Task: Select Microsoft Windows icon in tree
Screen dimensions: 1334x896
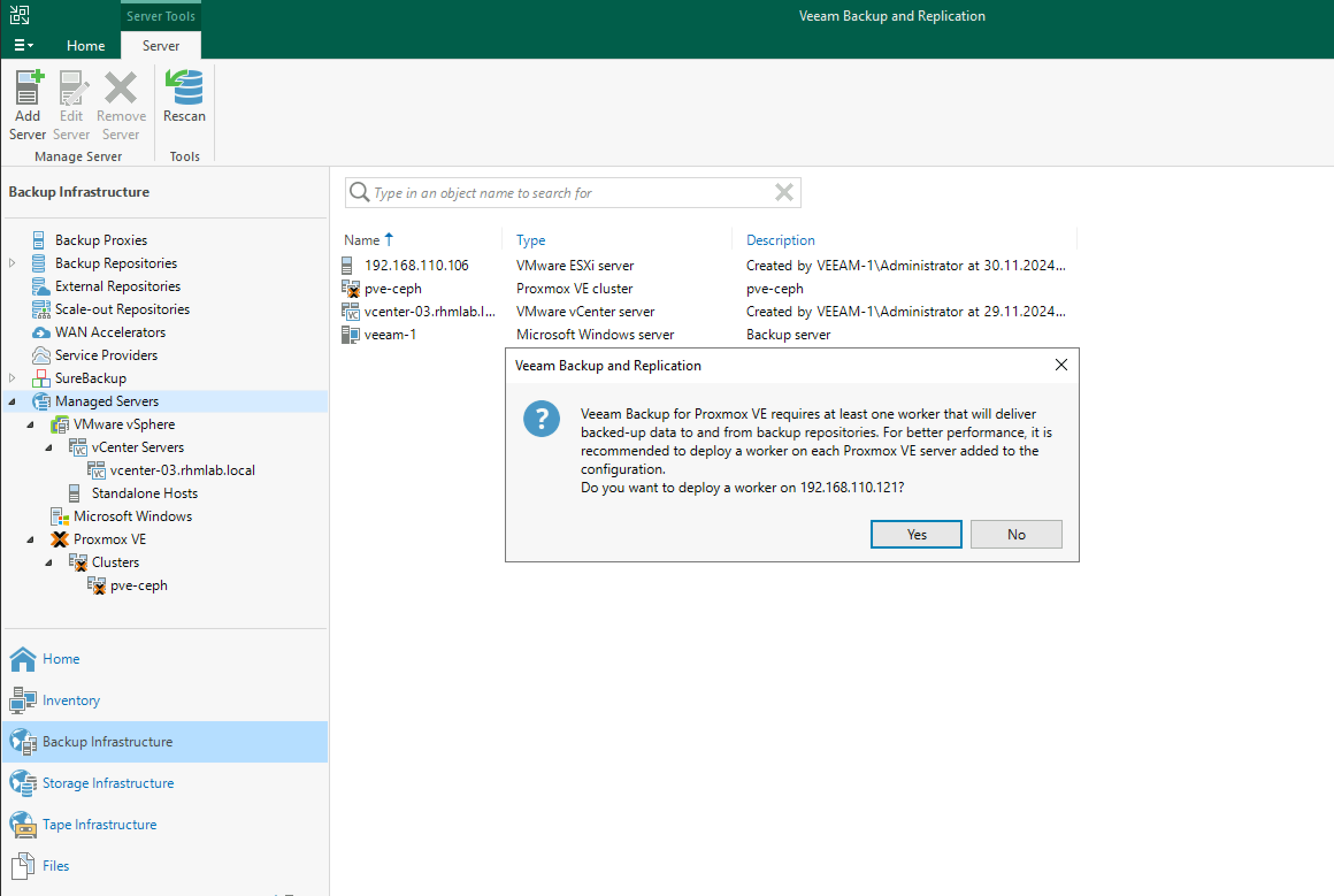Action: click(60, 516)
